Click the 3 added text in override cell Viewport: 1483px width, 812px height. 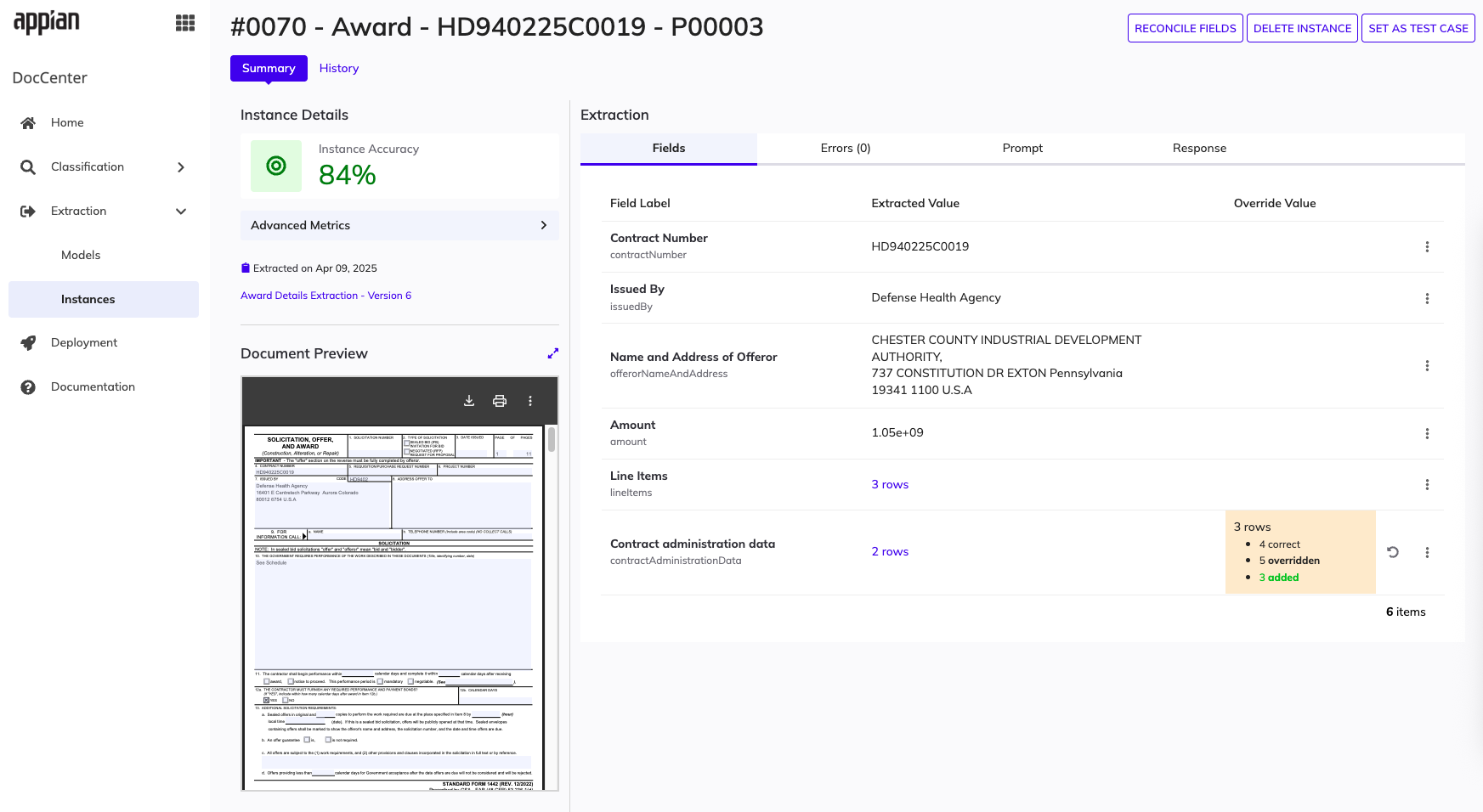pyautogui.click(x=1279, y=578)
